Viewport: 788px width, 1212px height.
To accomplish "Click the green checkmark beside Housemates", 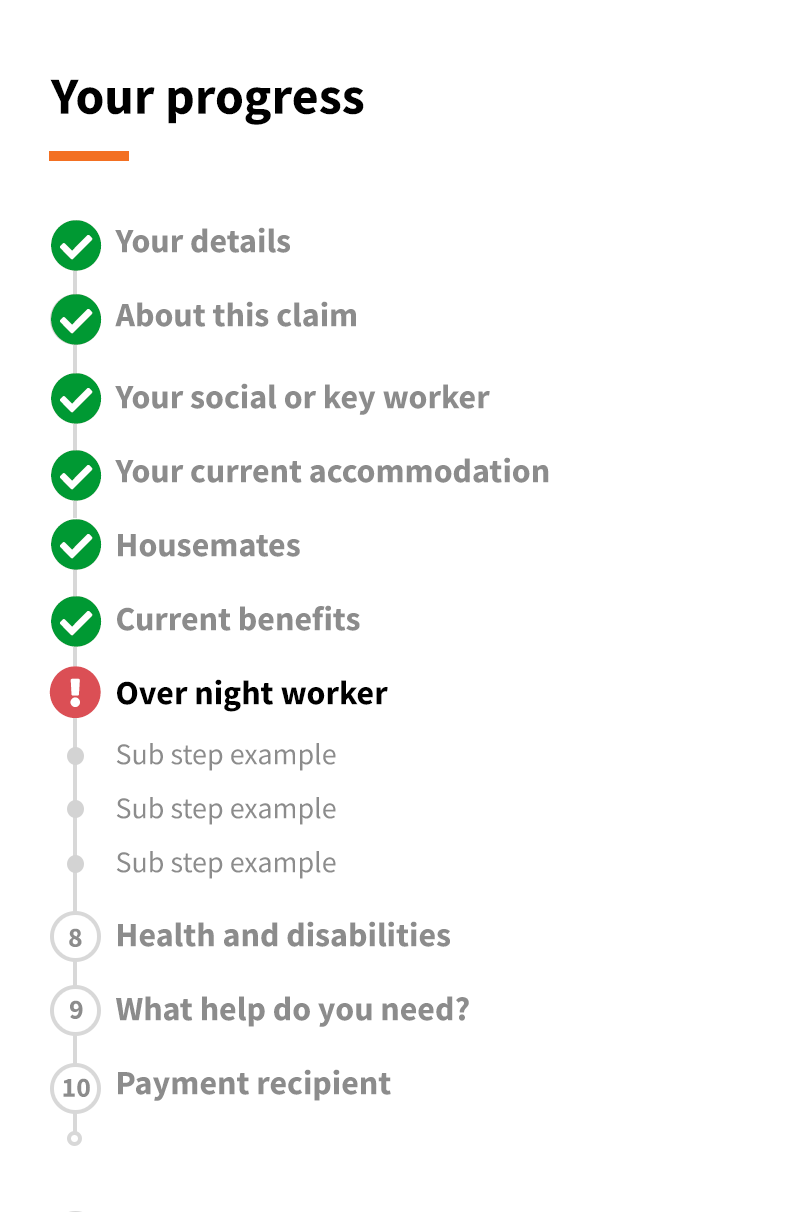I will coord(75,546).
